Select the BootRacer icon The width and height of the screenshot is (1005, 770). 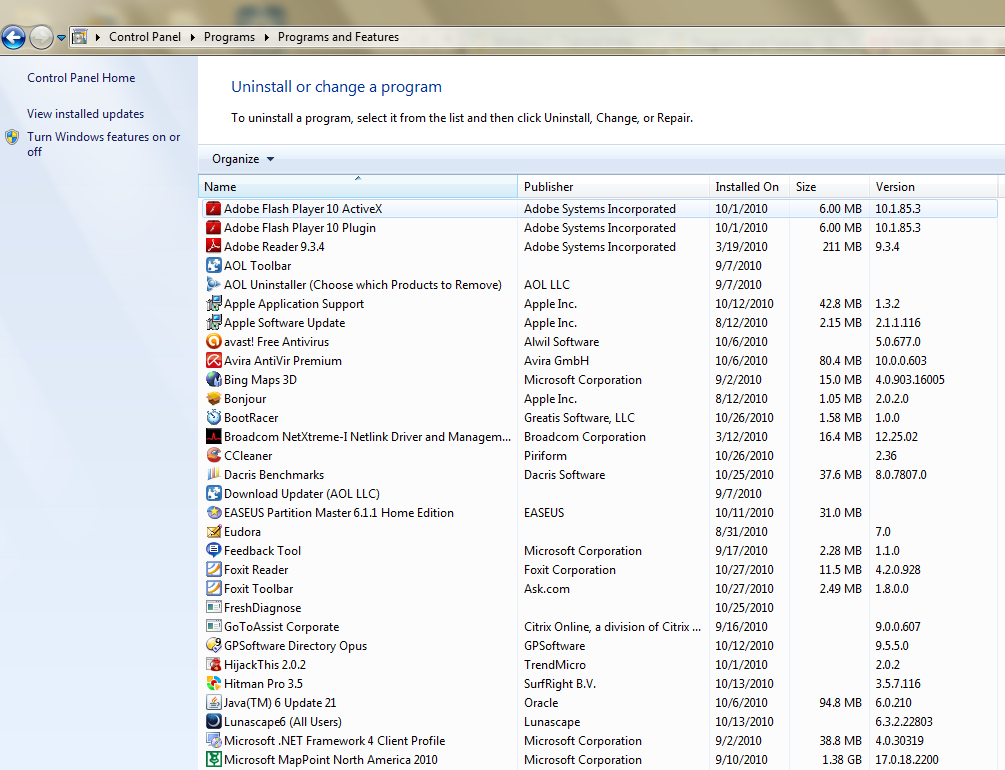tap(213, 417)
